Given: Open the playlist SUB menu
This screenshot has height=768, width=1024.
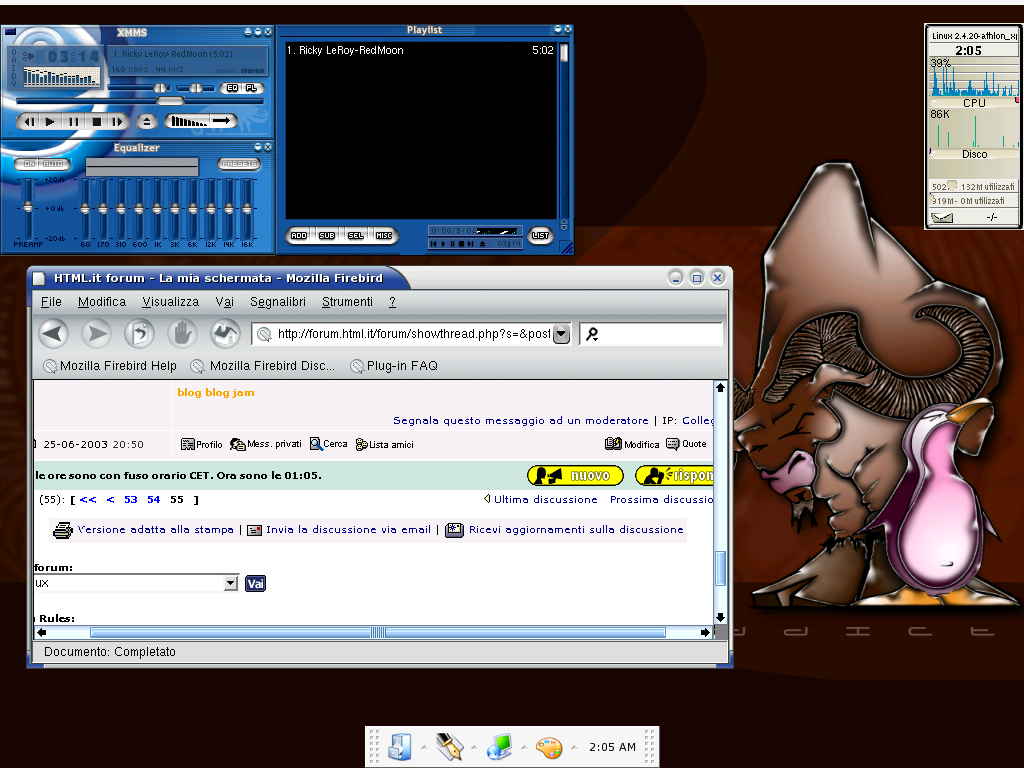Looking at the screenshot, I should [x=327, y=235].
